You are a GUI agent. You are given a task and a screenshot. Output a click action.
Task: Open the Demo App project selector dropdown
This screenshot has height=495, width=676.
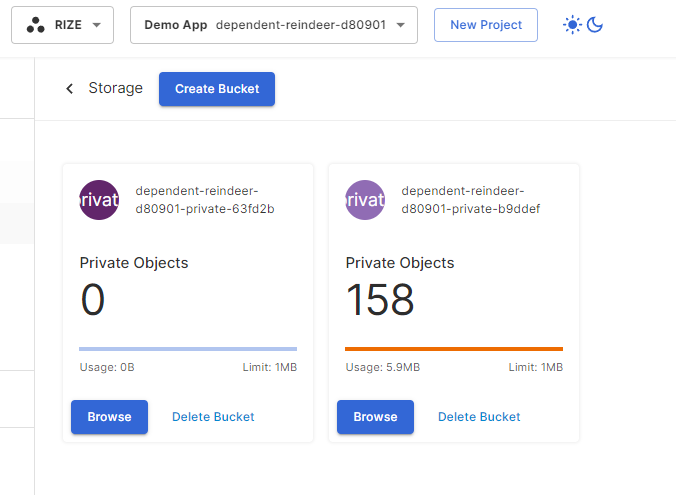273,25
